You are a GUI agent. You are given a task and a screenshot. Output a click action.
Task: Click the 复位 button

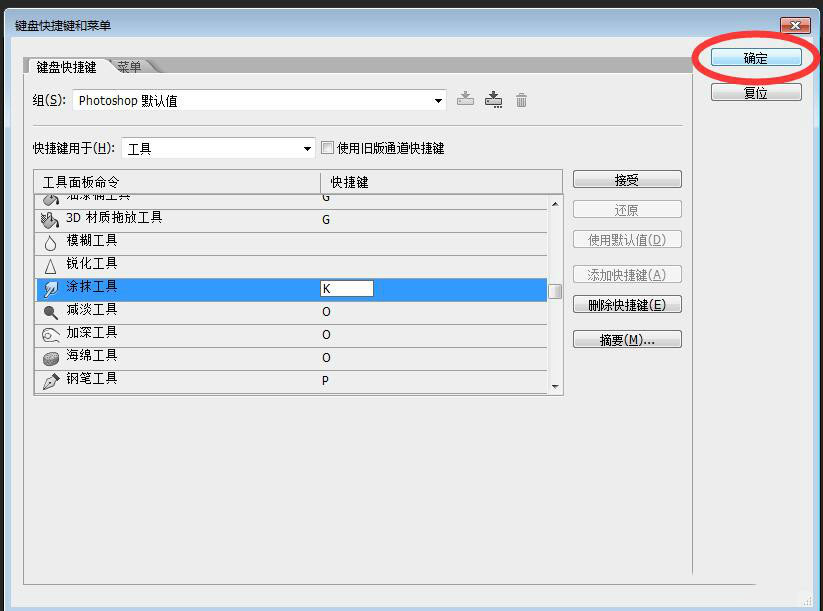(x=756, y=92)
